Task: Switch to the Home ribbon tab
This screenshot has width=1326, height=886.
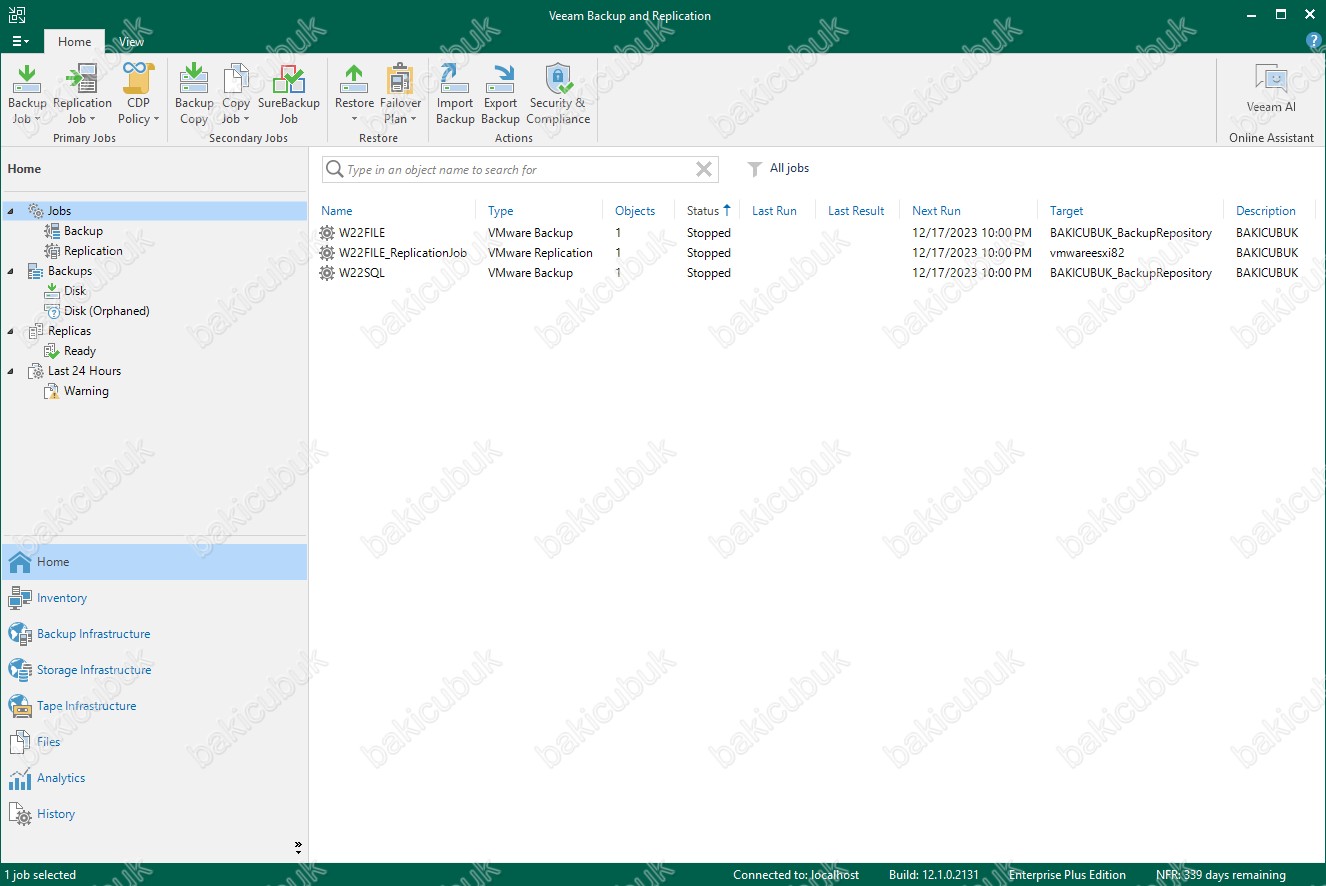Action: (74, 41)
